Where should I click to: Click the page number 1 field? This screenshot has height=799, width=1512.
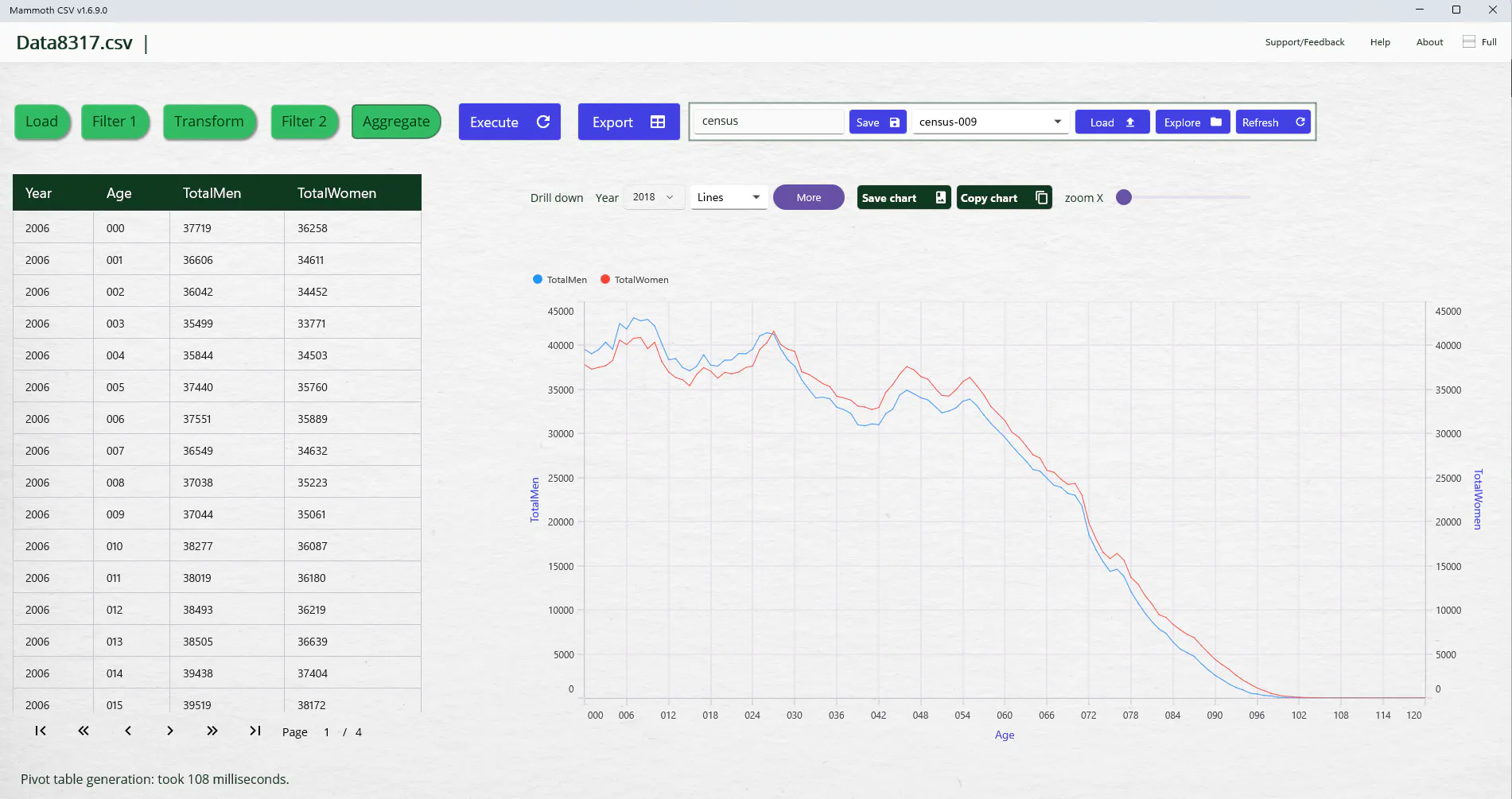tap(326, 732)
